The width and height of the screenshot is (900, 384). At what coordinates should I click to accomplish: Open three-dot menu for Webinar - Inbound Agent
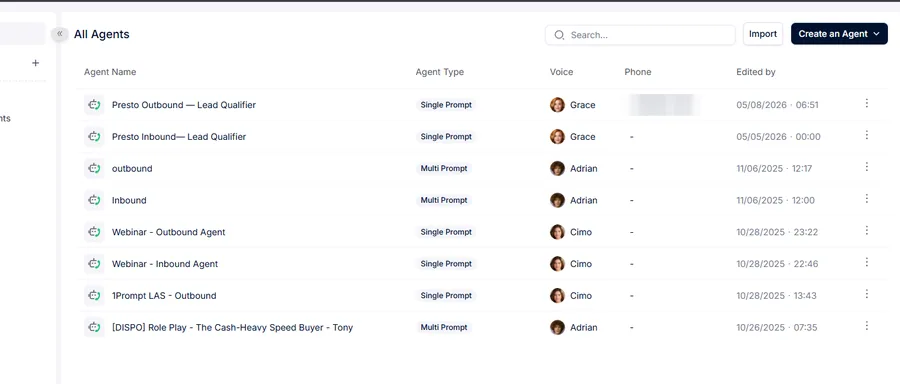[867, 262]
